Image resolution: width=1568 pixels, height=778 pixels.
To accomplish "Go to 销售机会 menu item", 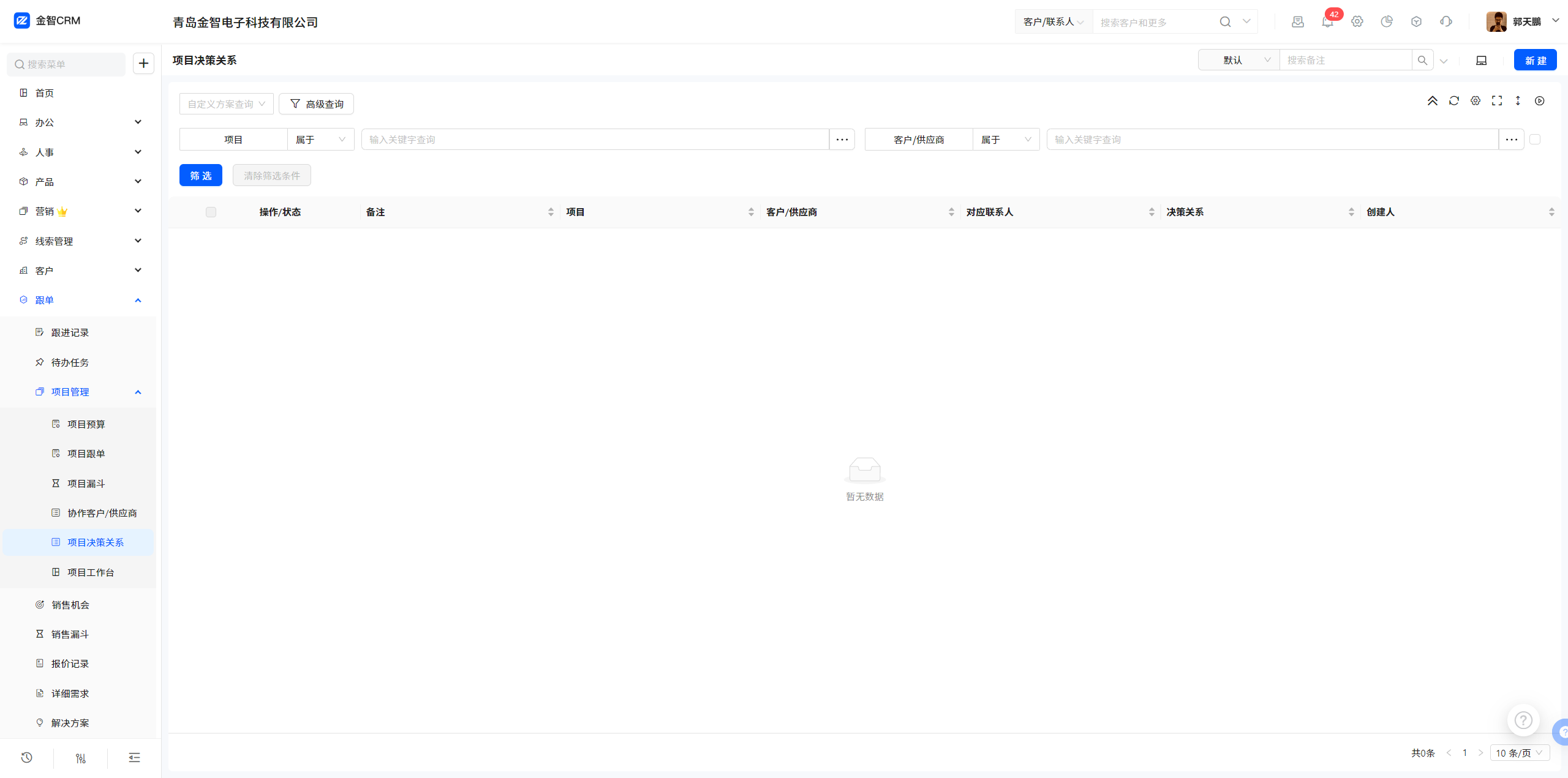I will tap(70, 605).
